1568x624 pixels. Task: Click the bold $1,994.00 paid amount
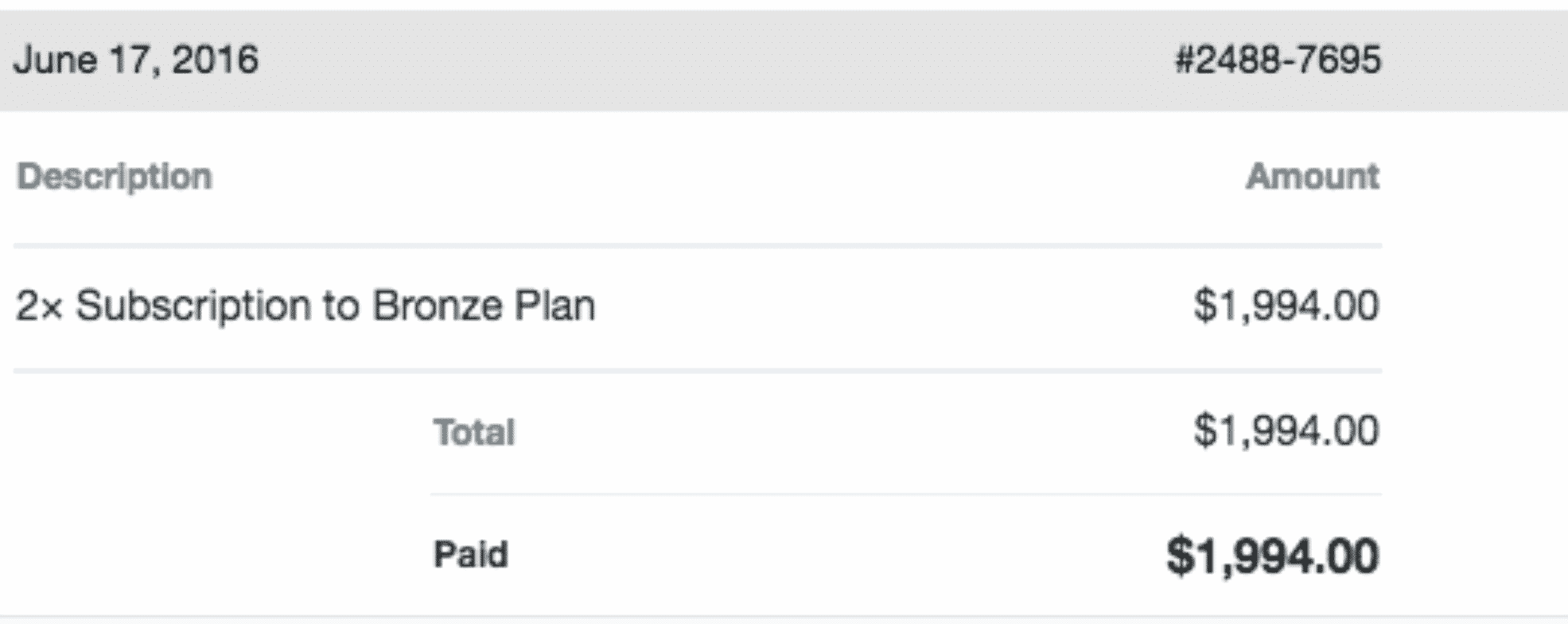pyautogui.click(x=1272, y=556)
